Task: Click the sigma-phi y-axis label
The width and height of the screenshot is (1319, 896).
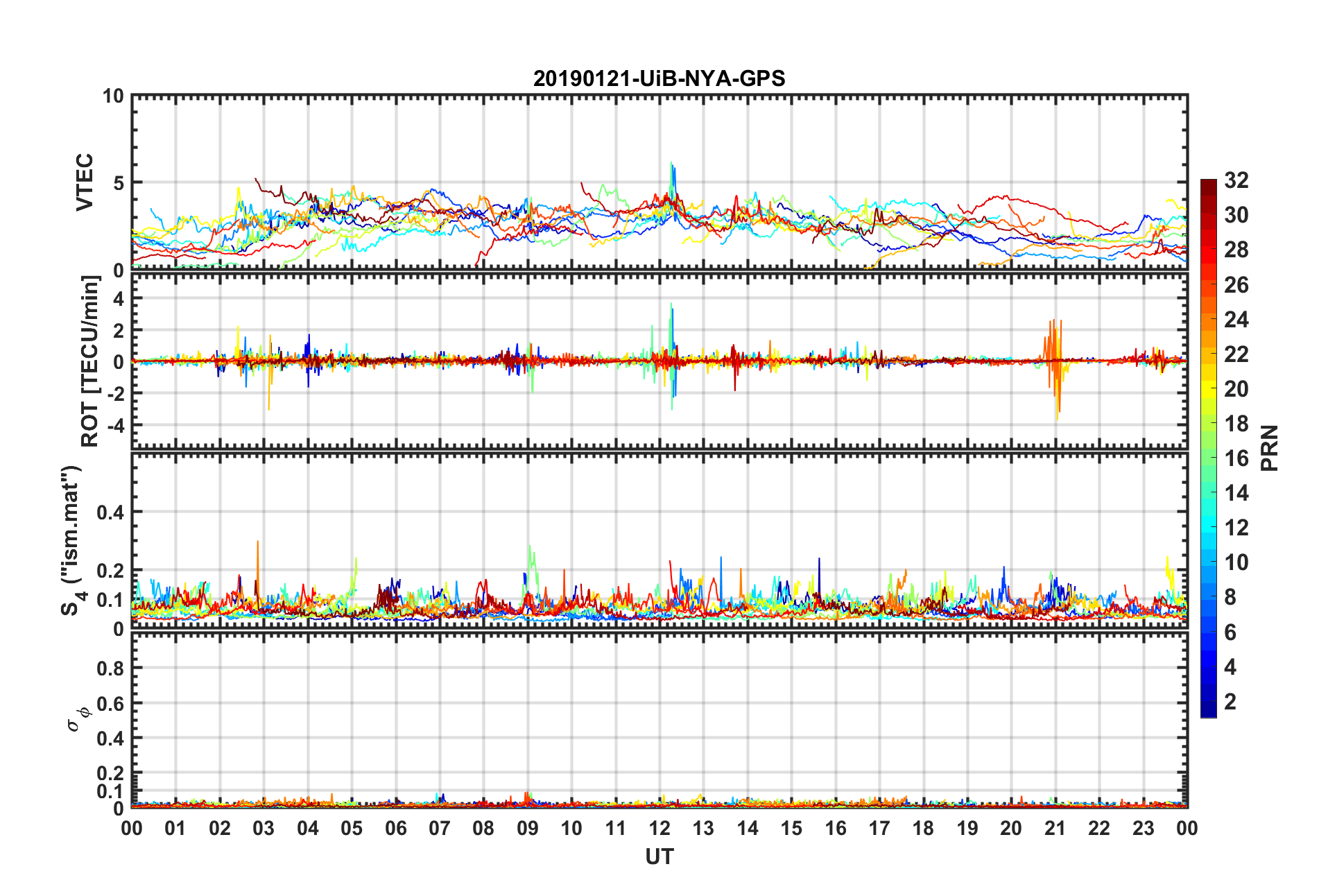Action: (78, 719)
